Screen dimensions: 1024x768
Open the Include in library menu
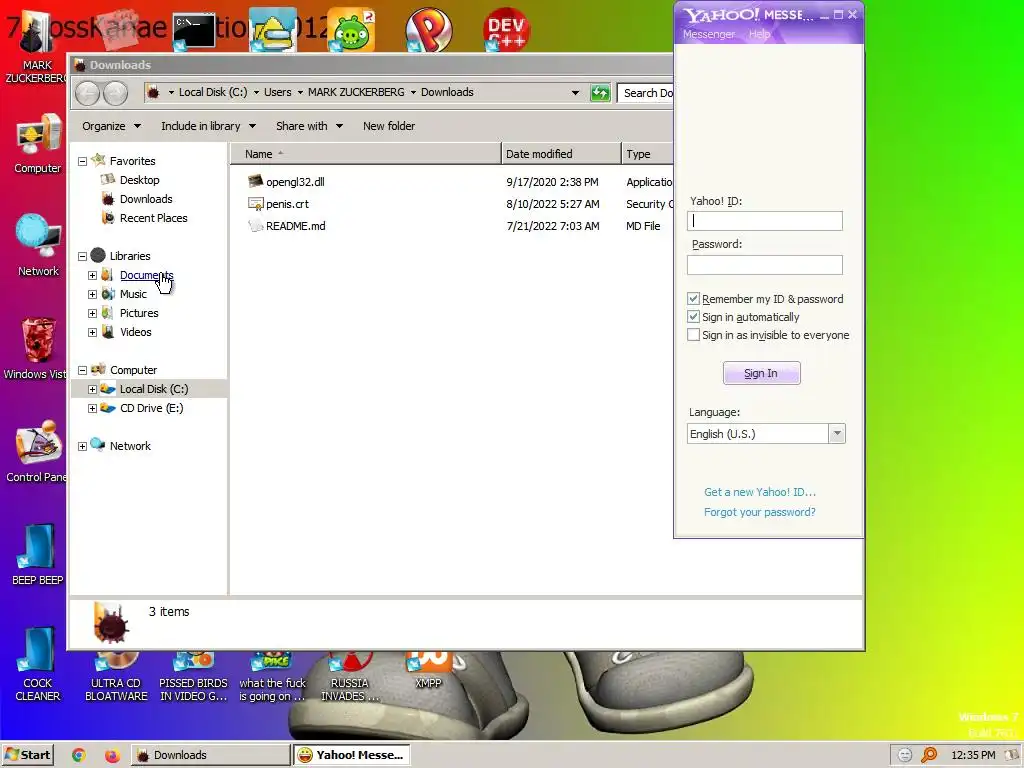tap(208, 126)
